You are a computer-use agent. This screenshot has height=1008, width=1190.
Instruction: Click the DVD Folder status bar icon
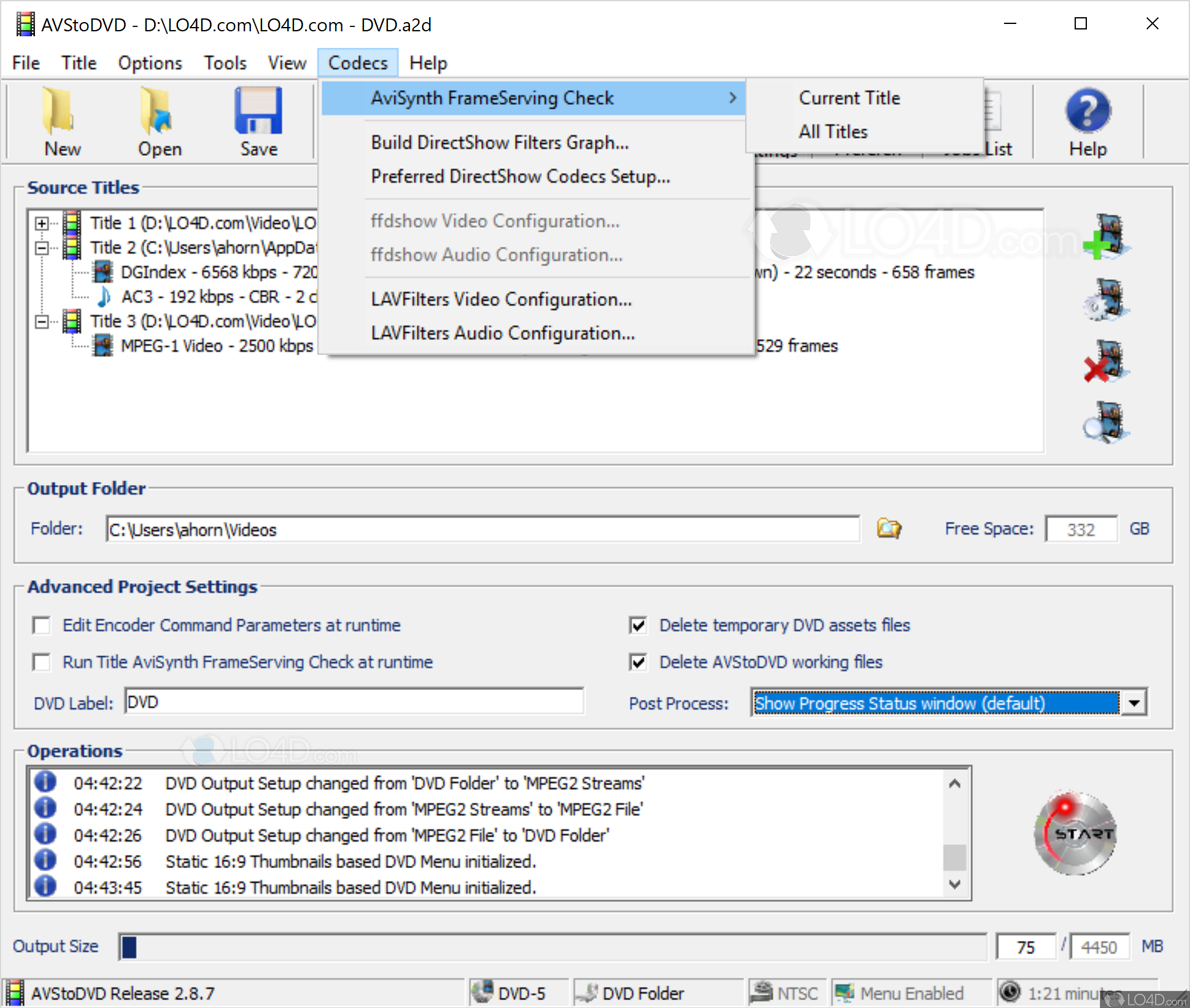tap(587, 993)
